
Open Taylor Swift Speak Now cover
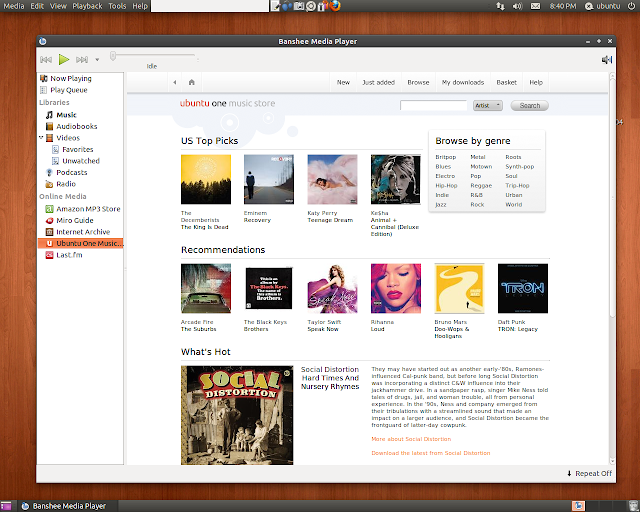pyautogui.click(x=332, y=288)
